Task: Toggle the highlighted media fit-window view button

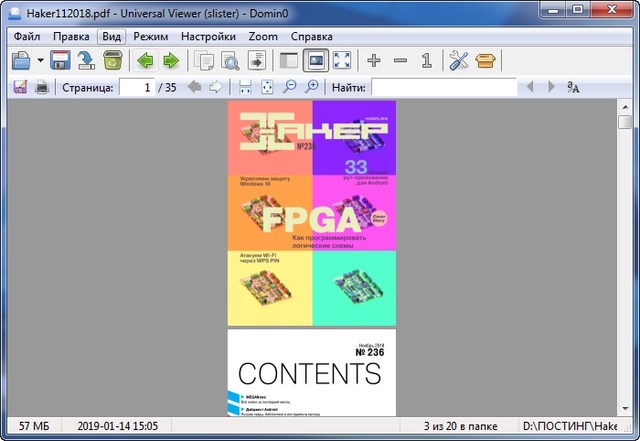Action: coord(316,61)
